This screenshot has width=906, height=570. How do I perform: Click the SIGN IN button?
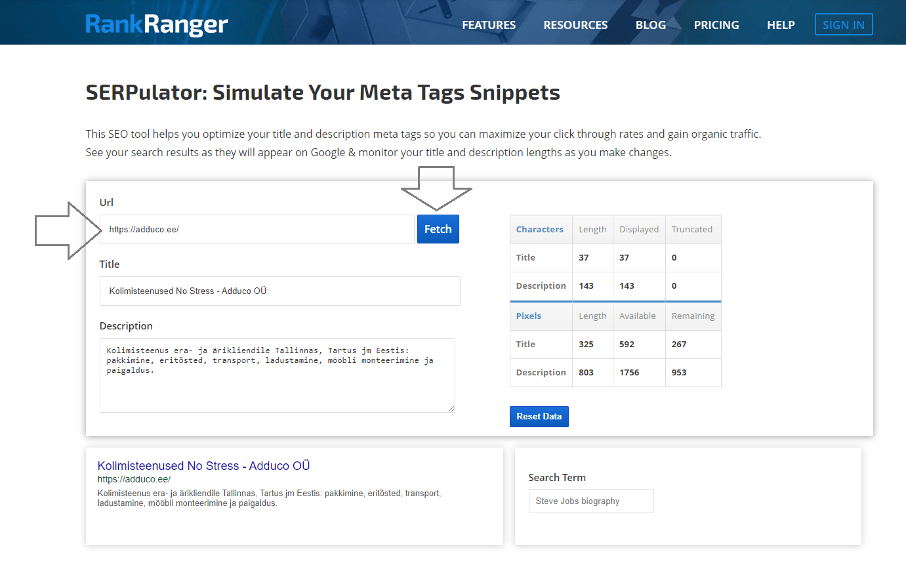tap(844, 25)
